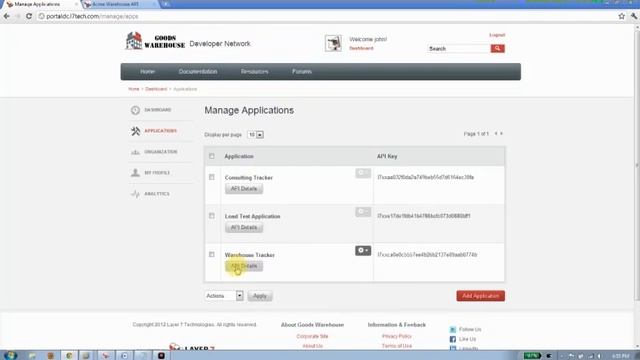Open the Windows Start button

[x=10, y=356]
